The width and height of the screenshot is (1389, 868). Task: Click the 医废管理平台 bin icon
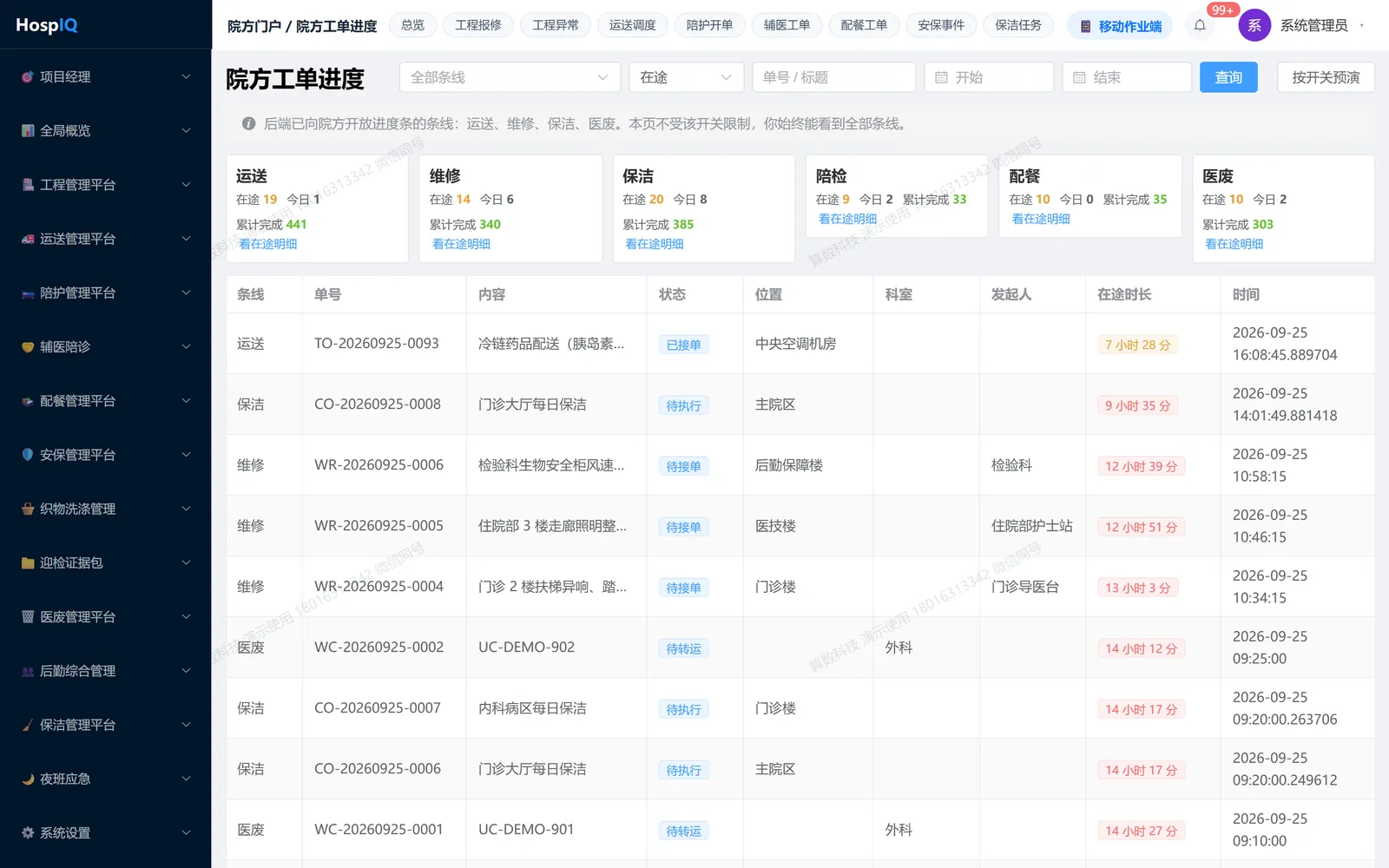(x=28, y=616)
